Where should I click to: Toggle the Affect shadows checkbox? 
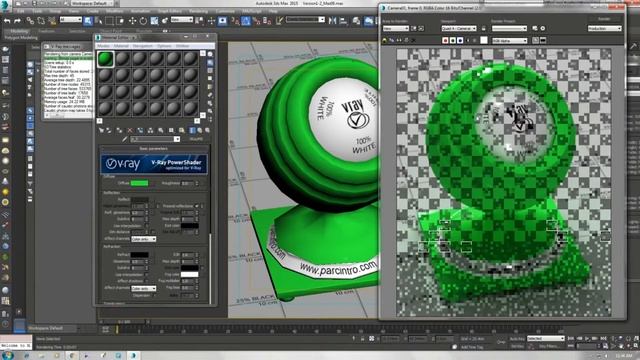(x=147, y=281)
